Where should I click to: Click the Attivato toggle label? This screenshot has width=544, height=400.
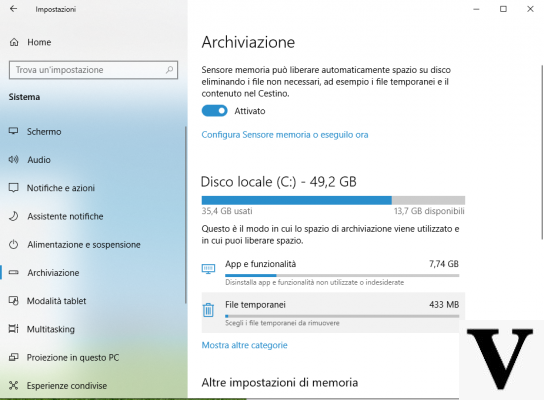[250, 111]
